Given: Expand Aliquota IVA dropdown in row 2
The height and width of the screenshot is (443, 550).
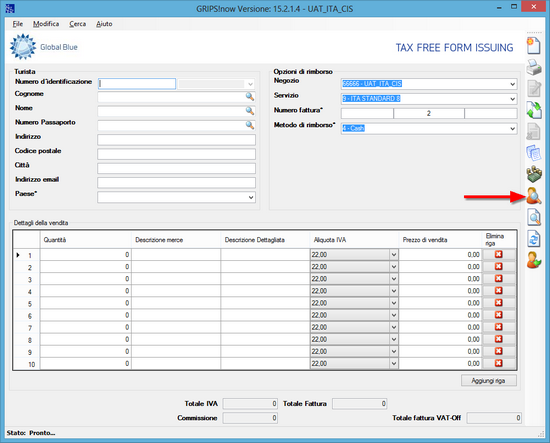Looking at the screenshot, I should (x=394, y=267).
